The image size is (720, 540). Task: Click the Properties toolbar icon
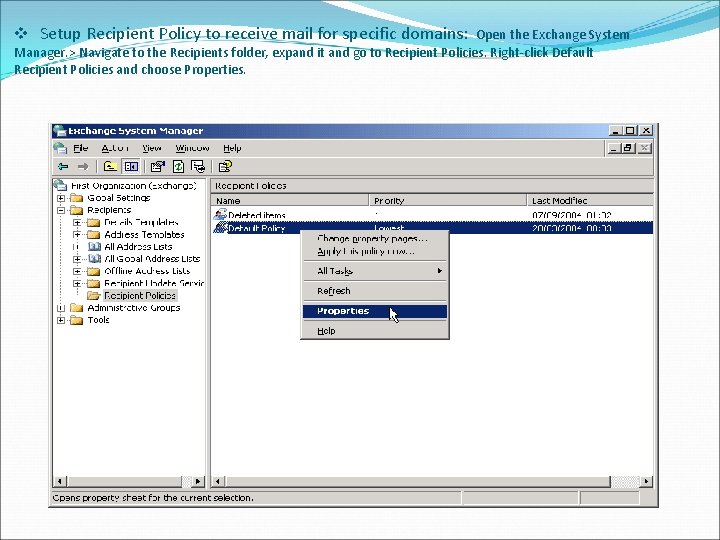(158, 166)
